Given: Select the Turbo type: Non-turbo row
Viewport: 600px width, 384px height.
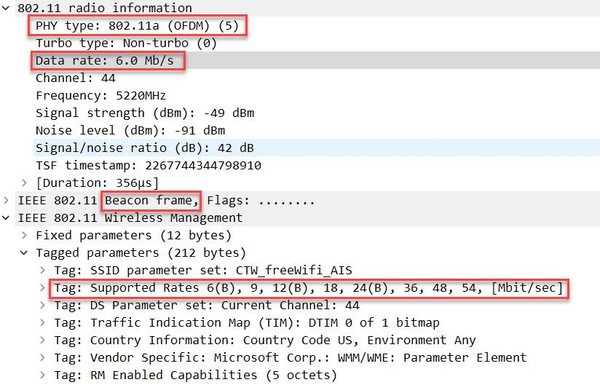Looking at the screenshot, I should click(x=126, y=43).
